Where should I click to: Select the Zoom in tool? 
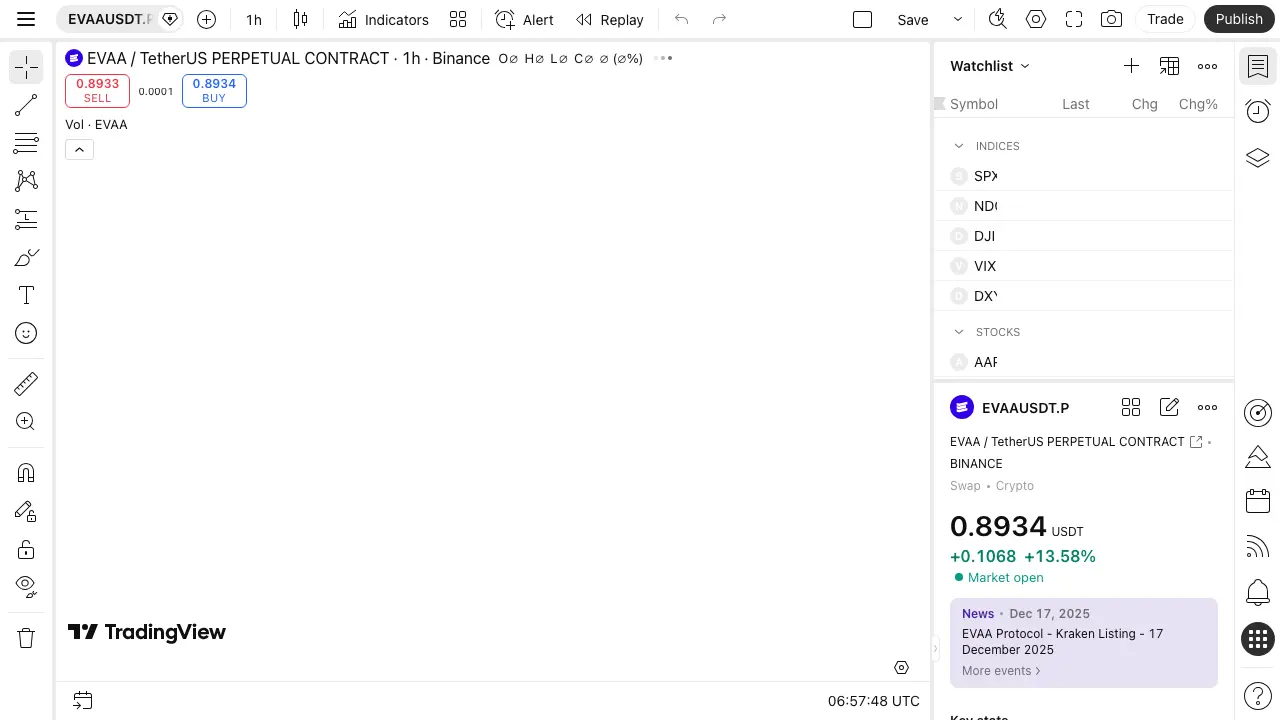point(26,422)
